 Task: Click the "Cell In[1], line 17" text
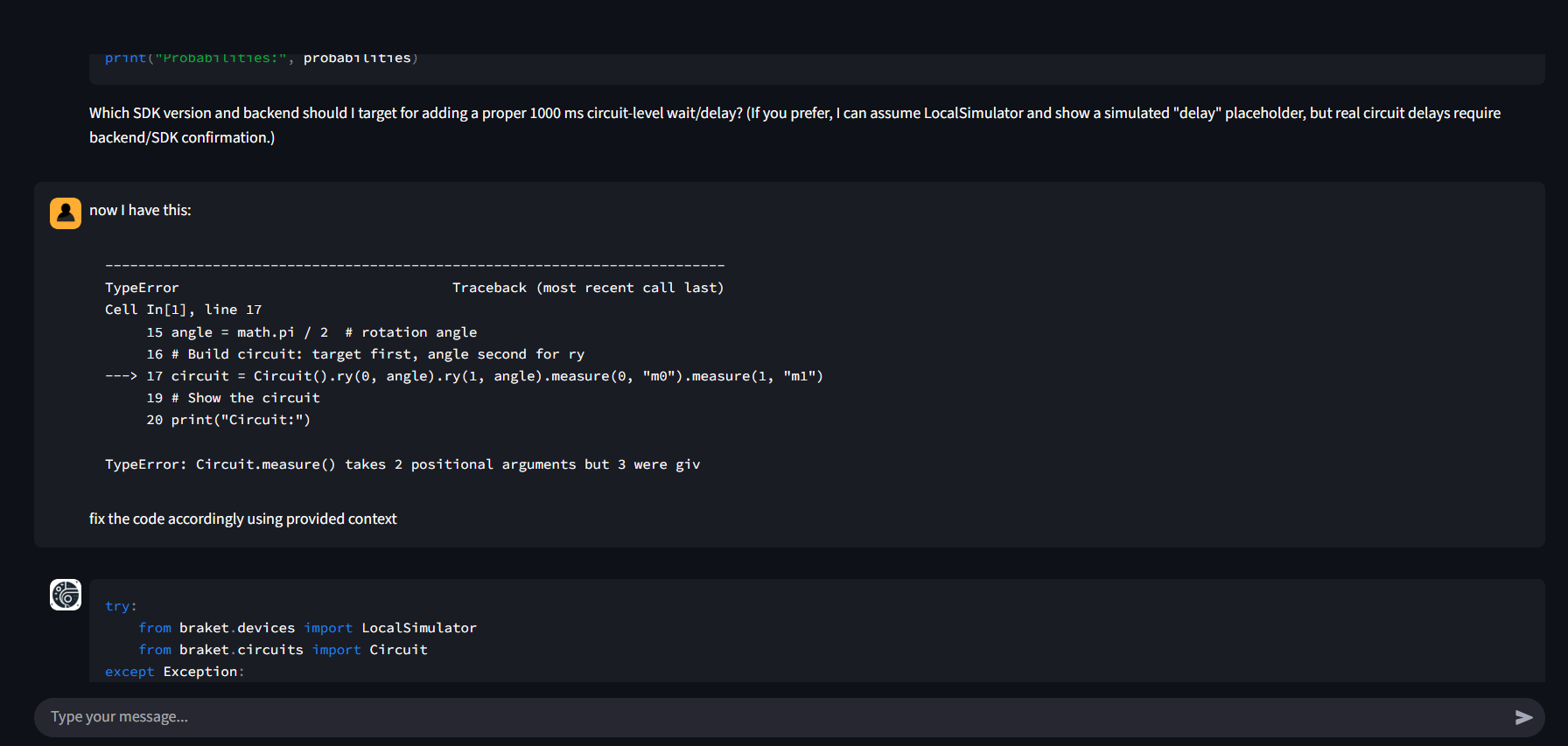pos(183,310)
